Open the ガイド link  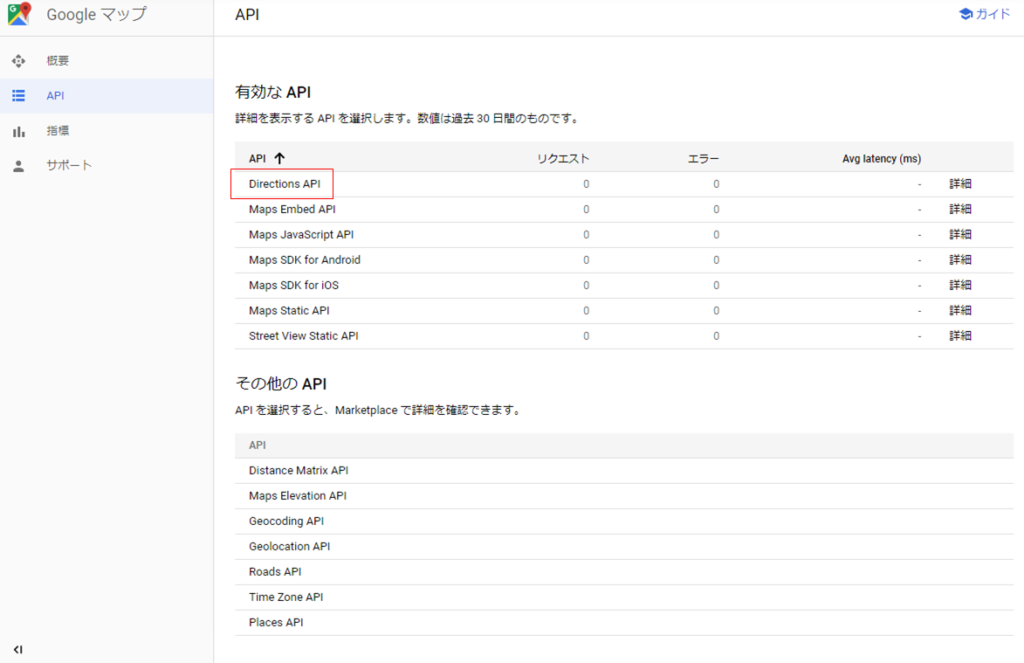pos(993,14)
